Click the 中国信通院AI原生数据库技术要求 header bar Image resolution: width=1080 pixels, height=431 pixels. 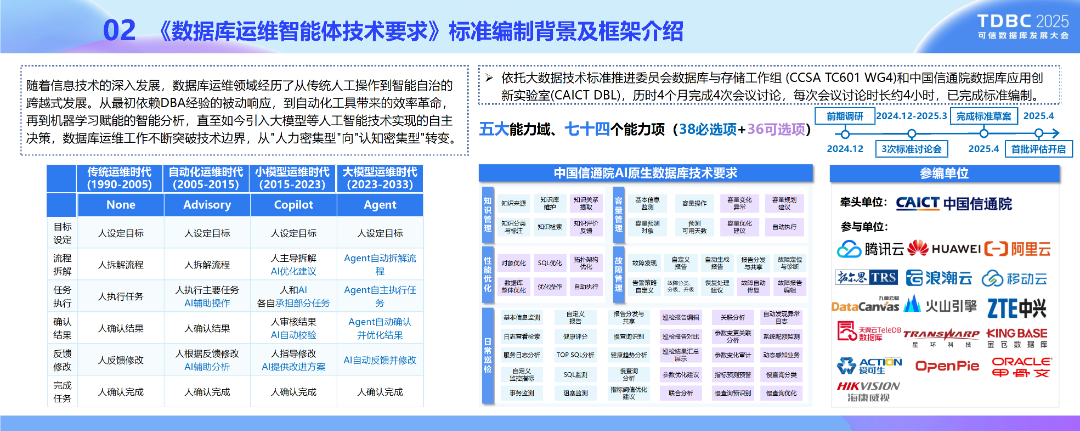(645, 173)
